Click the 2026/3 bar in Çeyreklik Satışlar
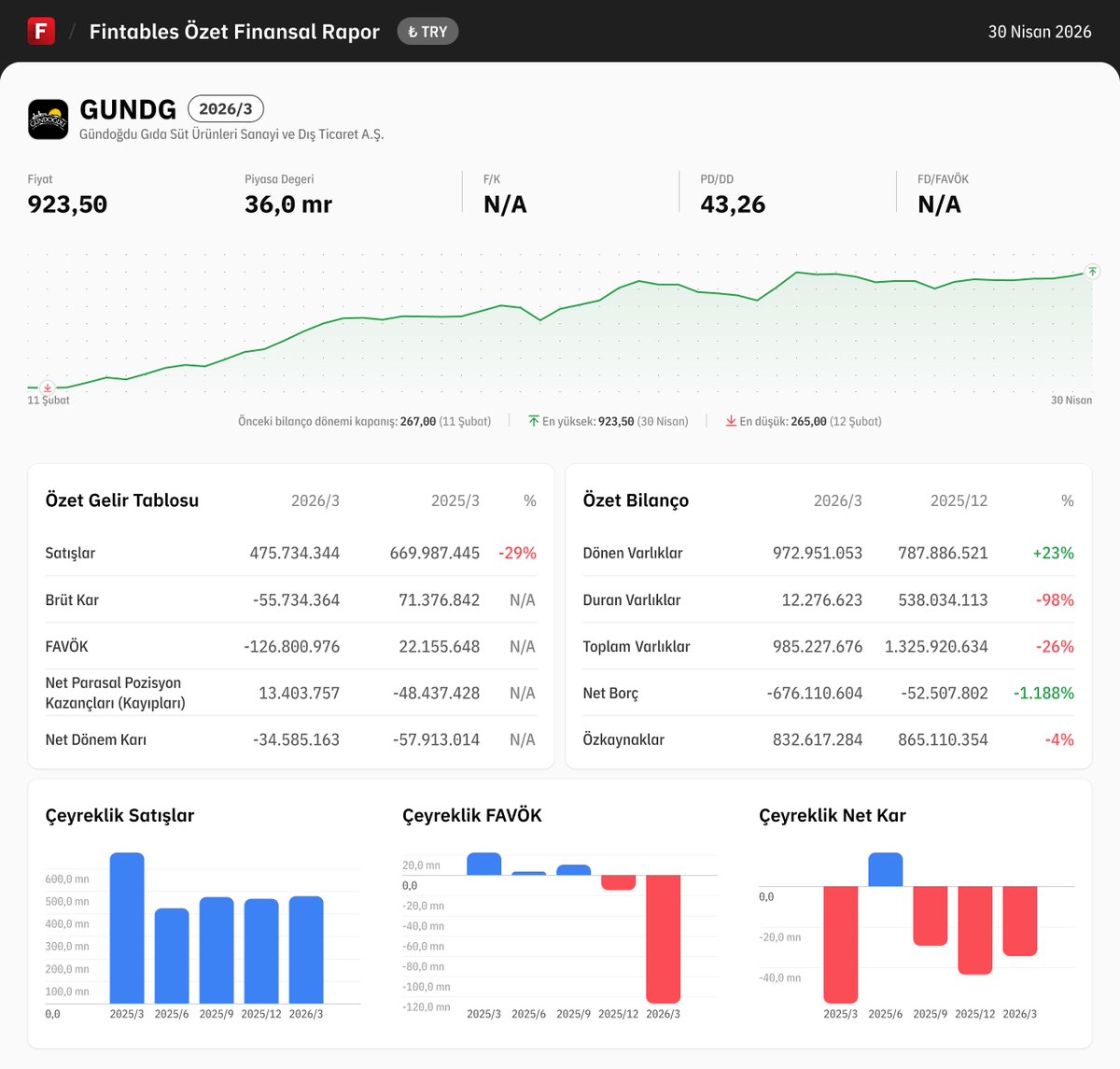 [306, 949]
